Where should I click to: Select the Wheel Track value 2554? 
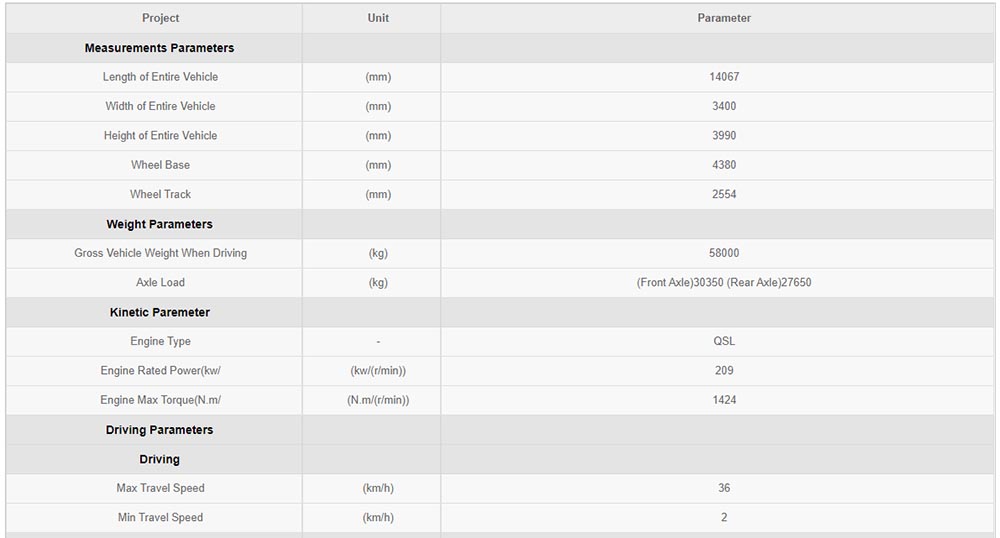coord(724,194)
